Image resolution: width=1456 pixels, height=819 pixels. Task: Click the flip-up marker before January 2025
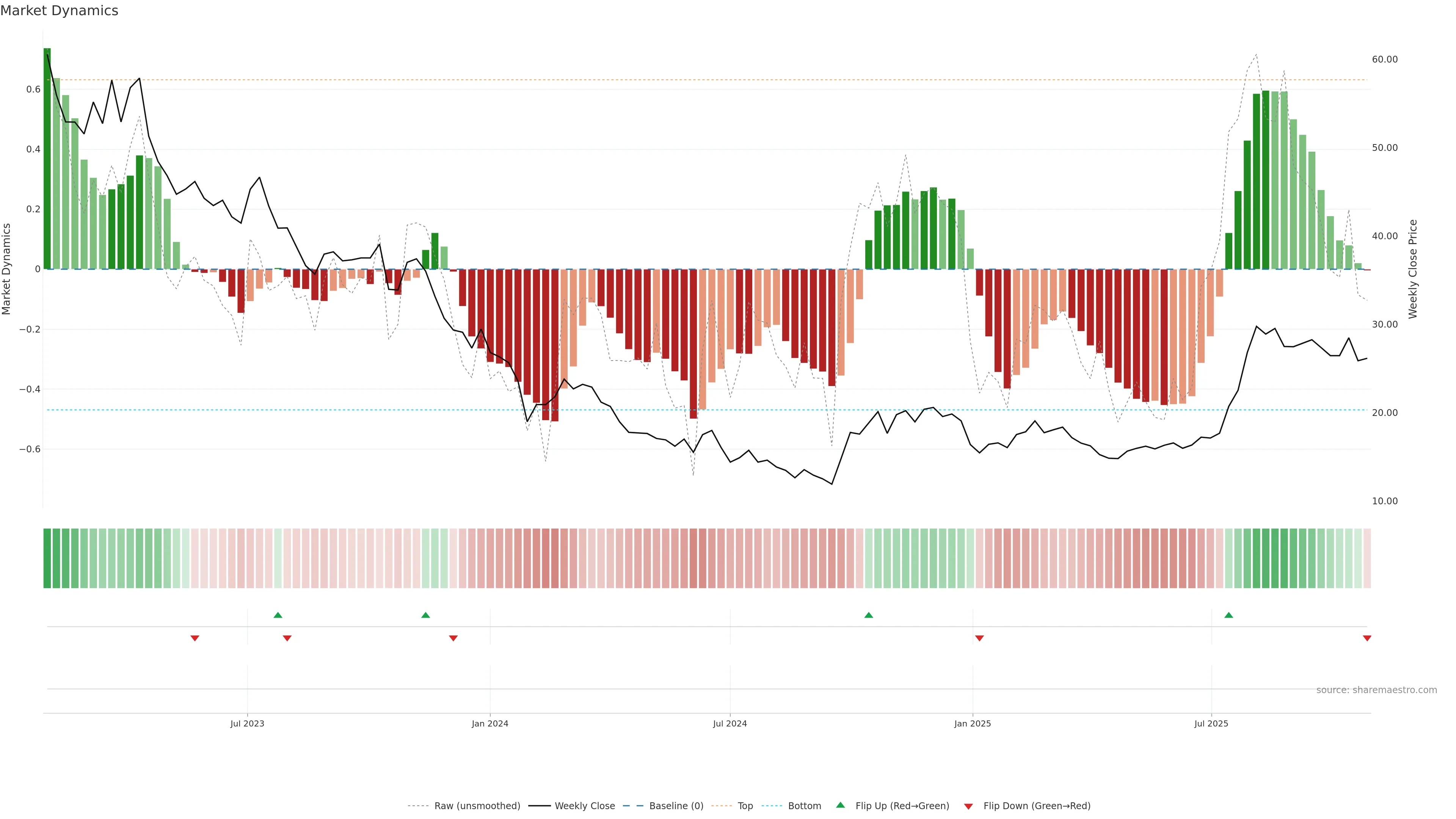pos(869,615)
